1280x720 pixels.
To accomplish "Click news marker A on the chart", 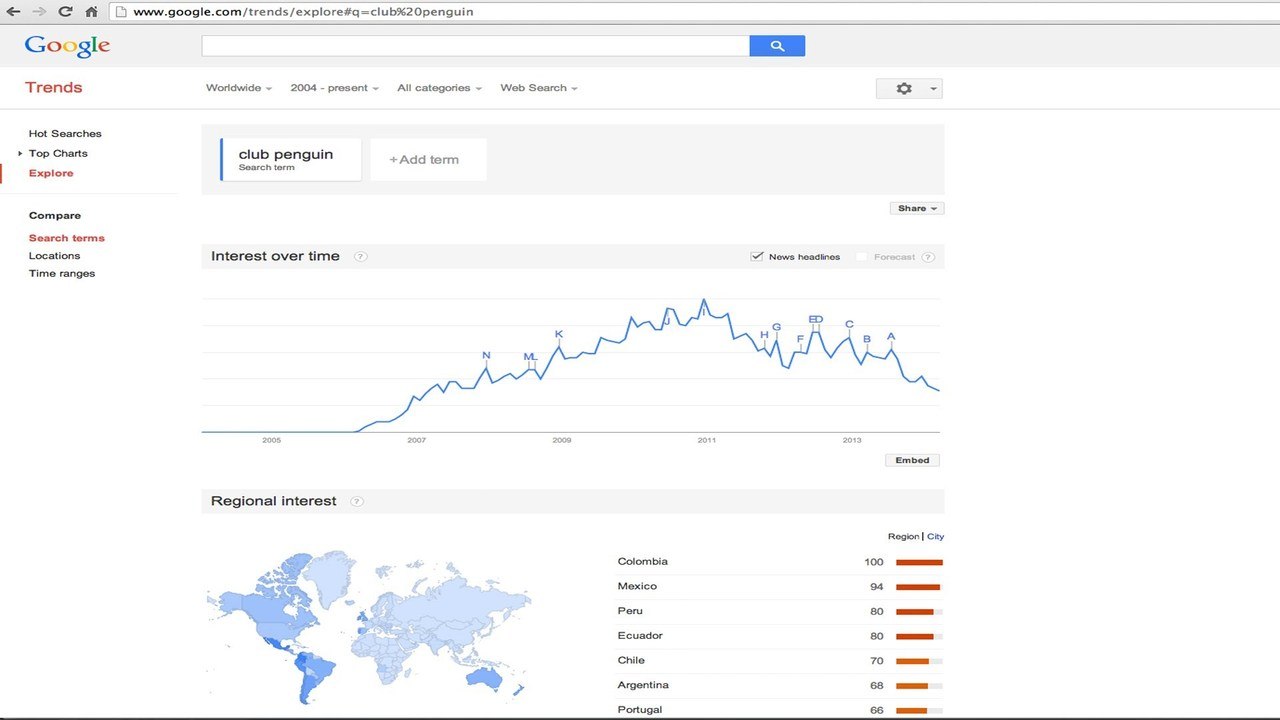I will coord(891,337).
